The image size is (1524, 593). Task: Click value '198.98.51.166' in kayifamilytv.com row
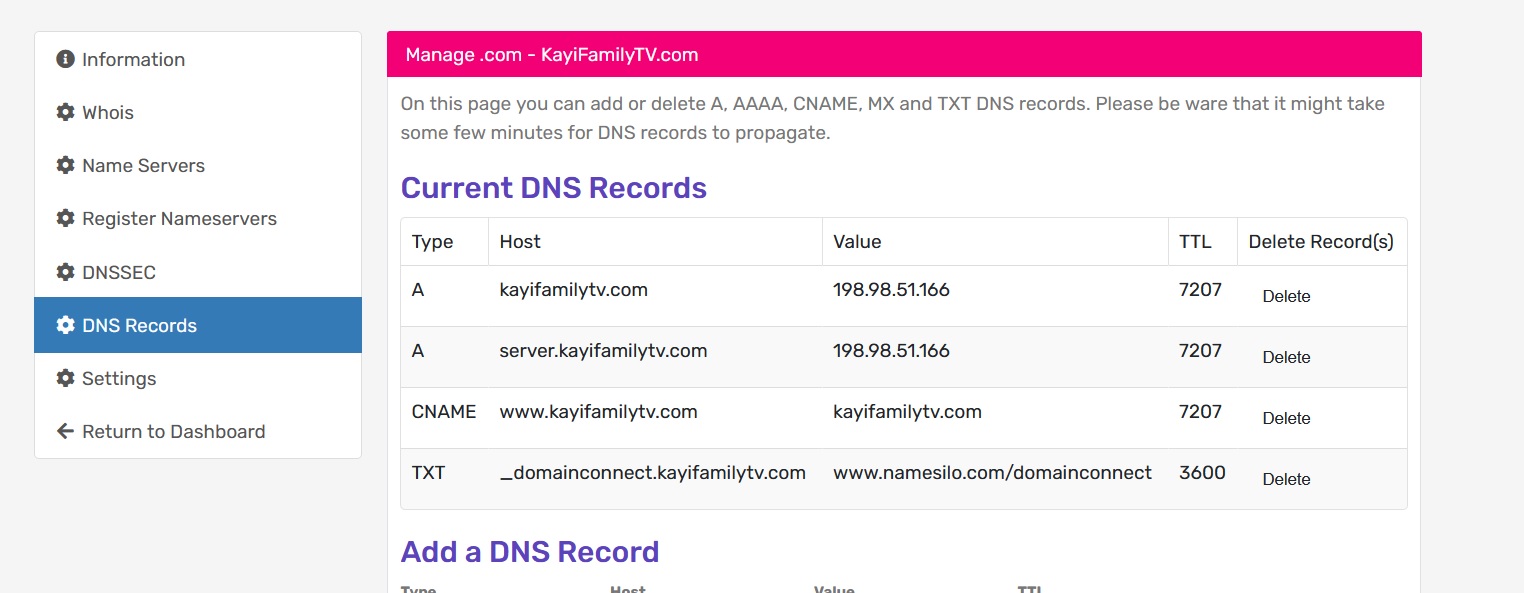pyautogui.click(x=891, y=290)
